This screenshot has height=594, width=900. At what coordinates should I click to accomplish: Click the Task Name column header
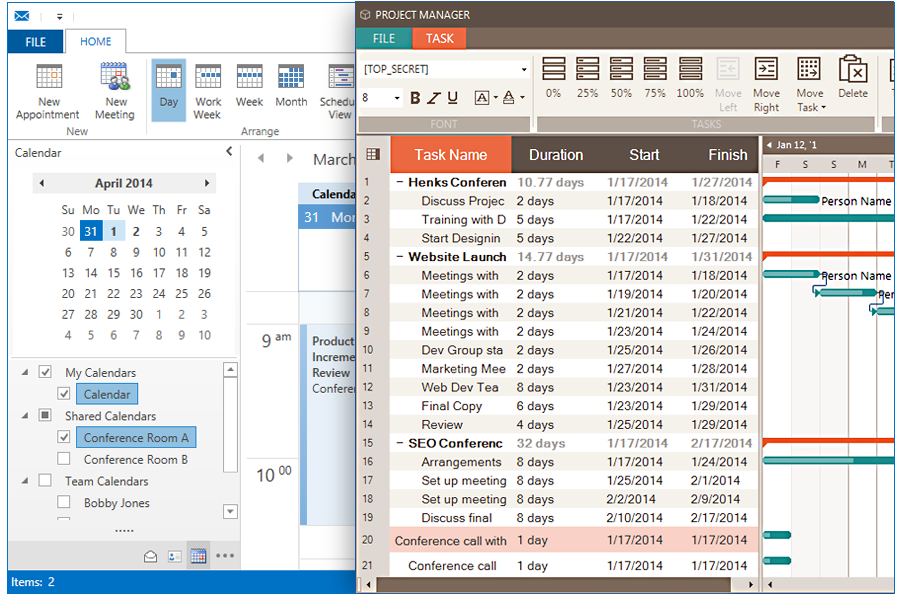451,154
